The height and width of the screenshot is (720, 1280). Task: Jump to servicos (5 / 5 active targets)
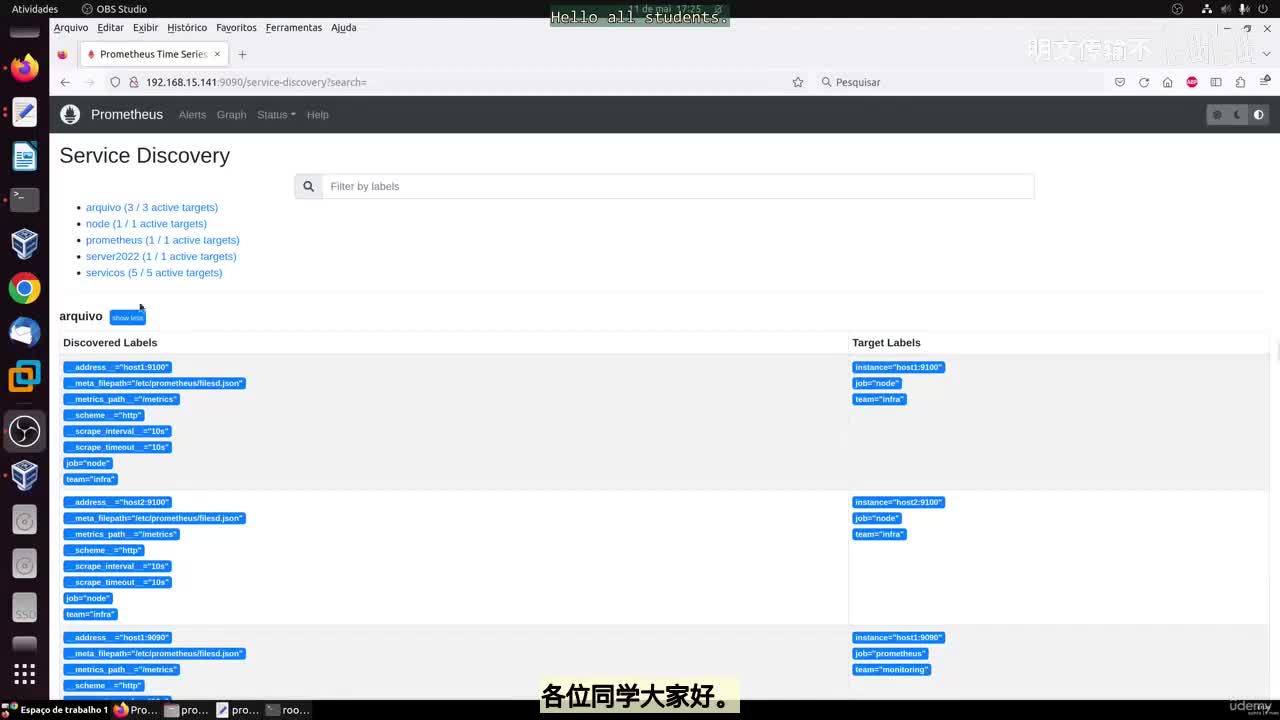pos(154,273)
